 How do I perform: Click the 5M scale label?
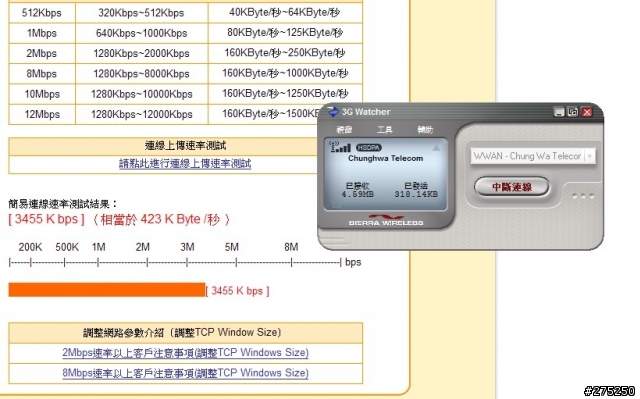pyautogui.click(x=231, y=247)
